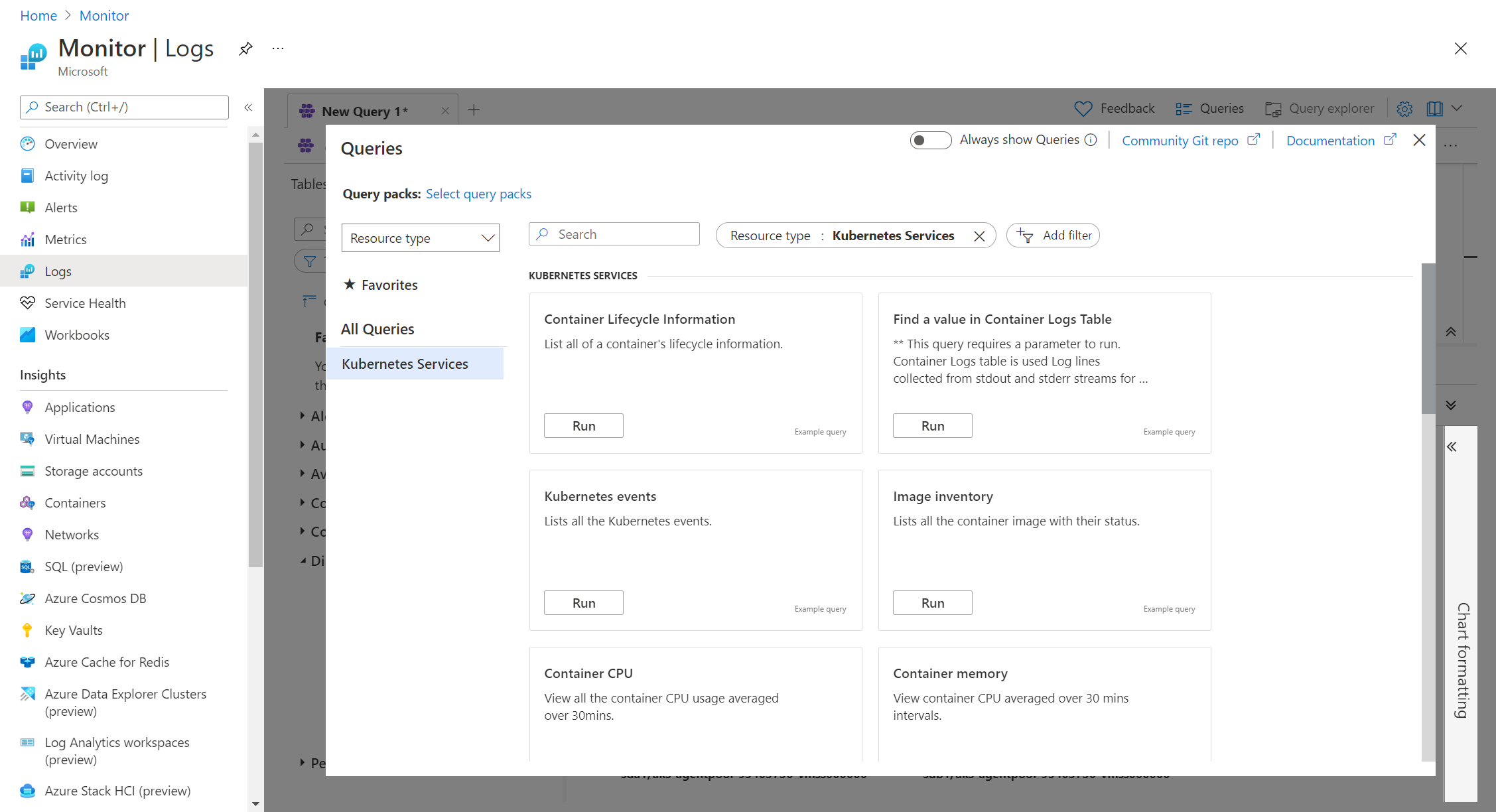Image resolution: width=1496 pixels, height=812 pixels.
Task: Open the documentation book icon in the toolbar
Action: coord(1434,108)
